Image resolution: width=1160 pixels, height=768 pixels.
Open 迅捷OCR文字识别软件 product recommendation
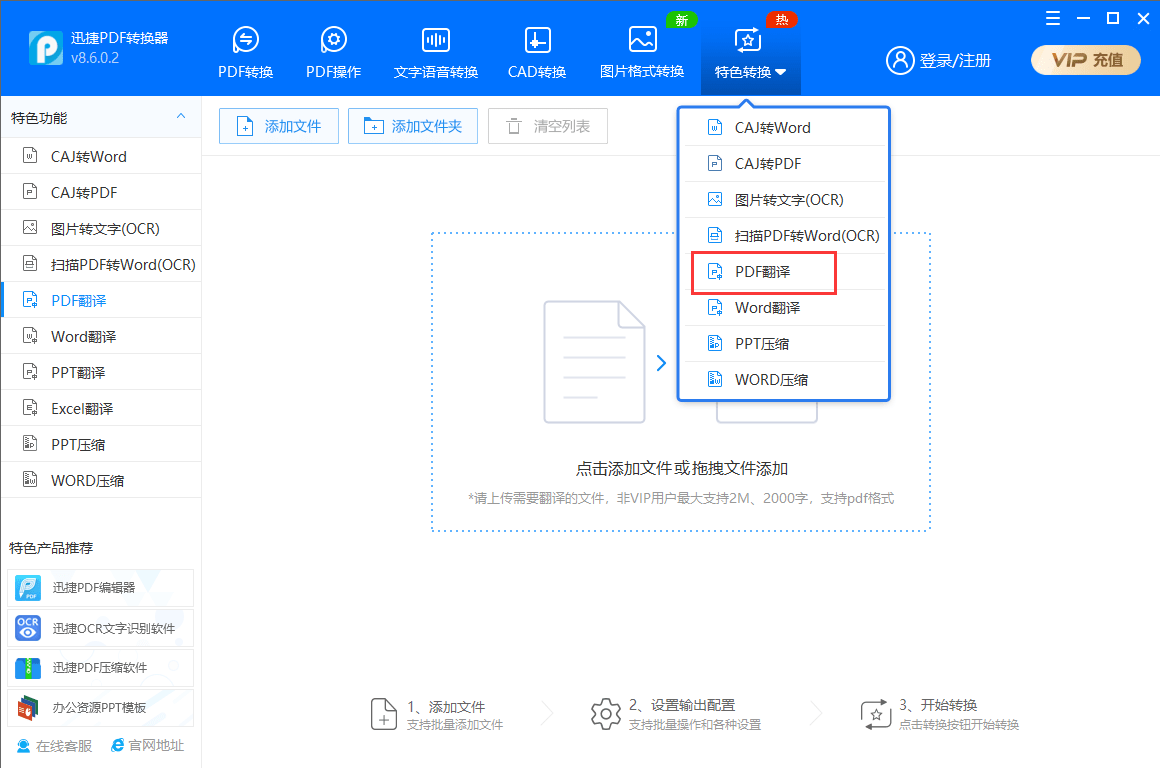tap(101, 628)
